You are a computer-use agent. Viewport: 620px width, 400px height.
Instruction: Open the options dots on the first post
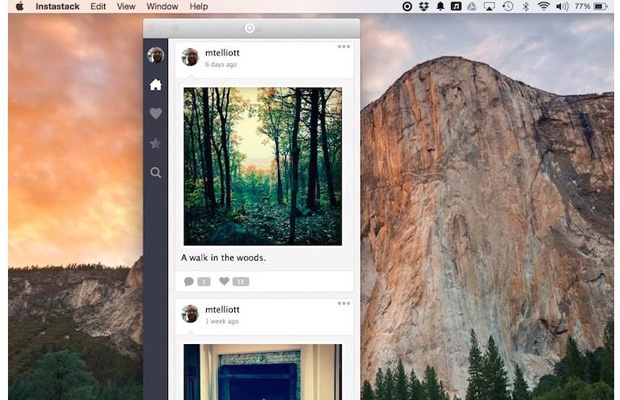pyautogui.click(x=343, y=47)
